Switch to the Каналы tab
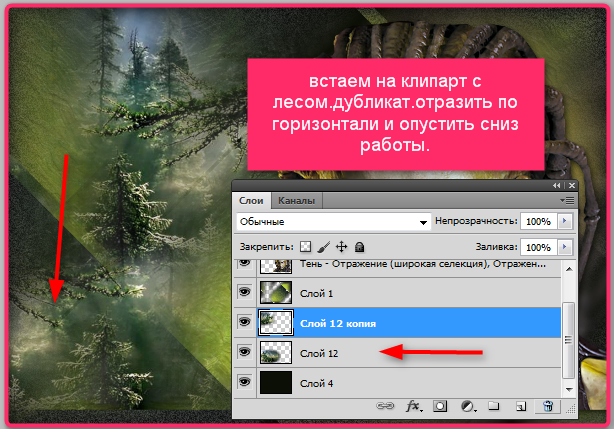 [296, 200]
